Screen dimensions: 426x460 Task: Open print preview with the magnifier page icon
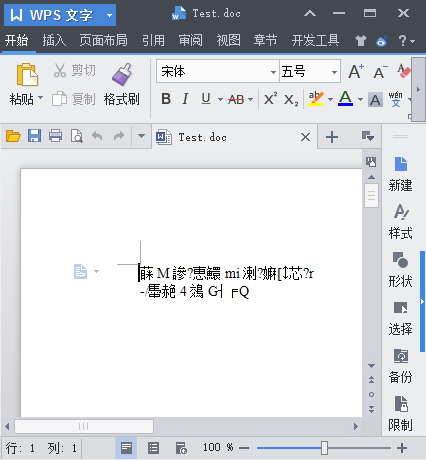(77, 136)
